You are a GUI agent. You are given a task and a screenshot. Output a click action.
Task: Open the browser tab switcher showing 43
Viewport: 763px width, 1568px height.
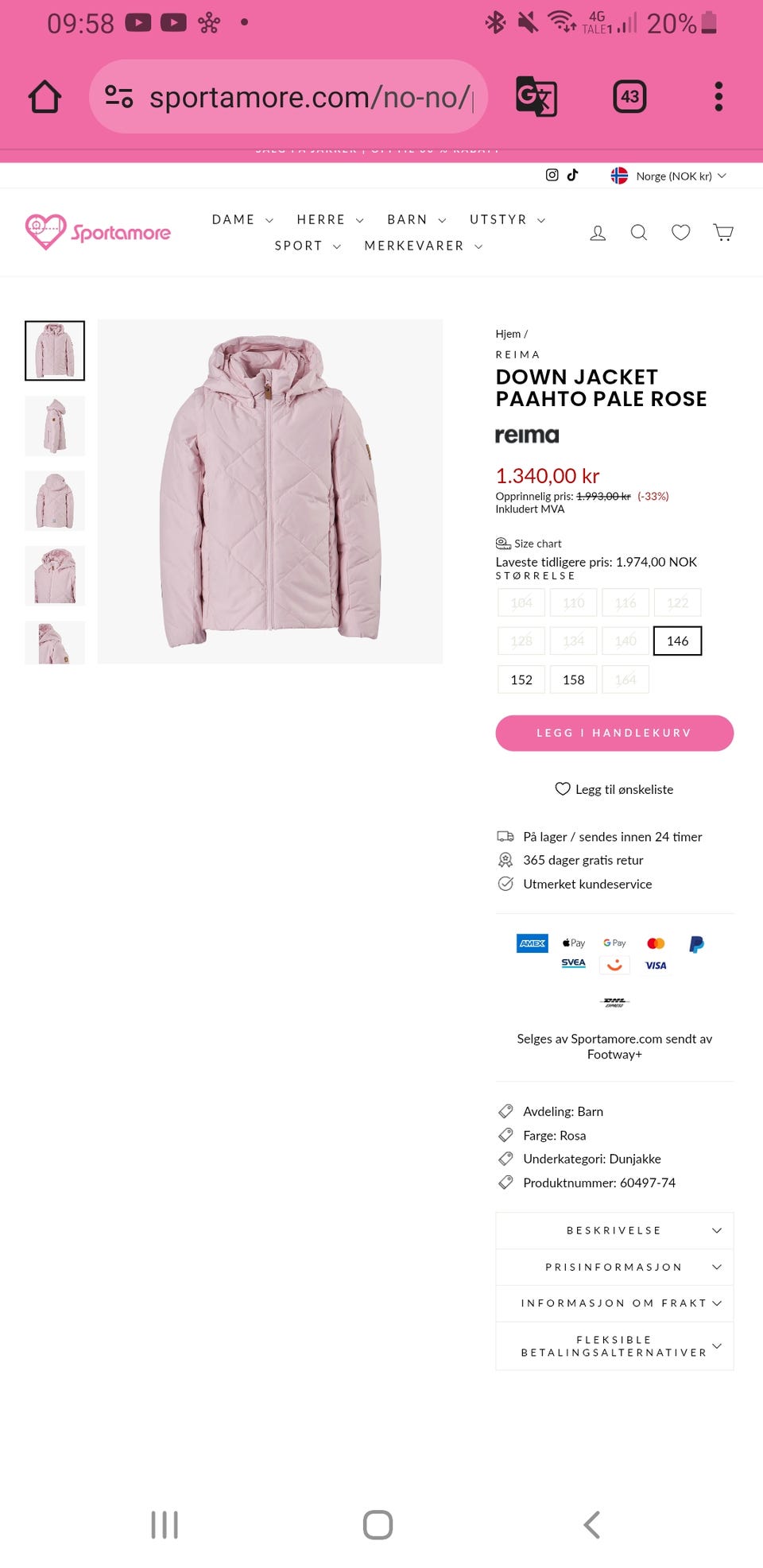(x=629, y=97)
